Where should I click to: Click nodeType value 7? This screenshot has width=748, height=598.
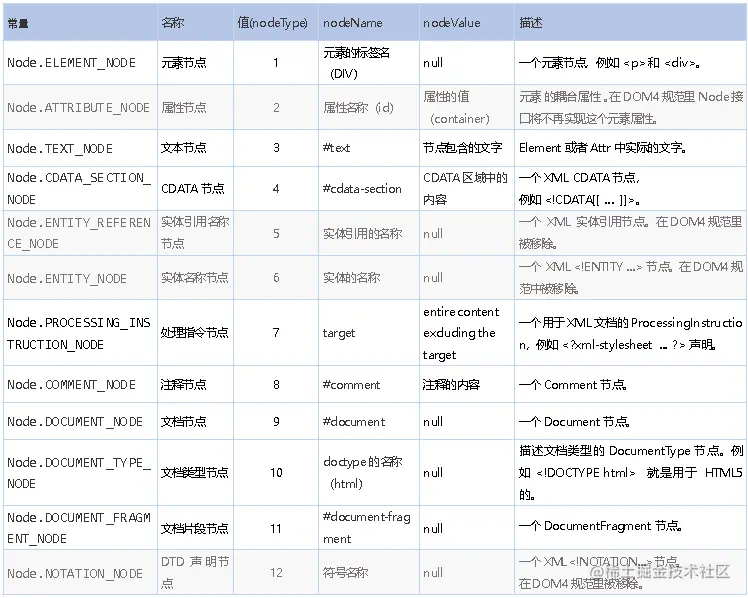click(276, 333)
